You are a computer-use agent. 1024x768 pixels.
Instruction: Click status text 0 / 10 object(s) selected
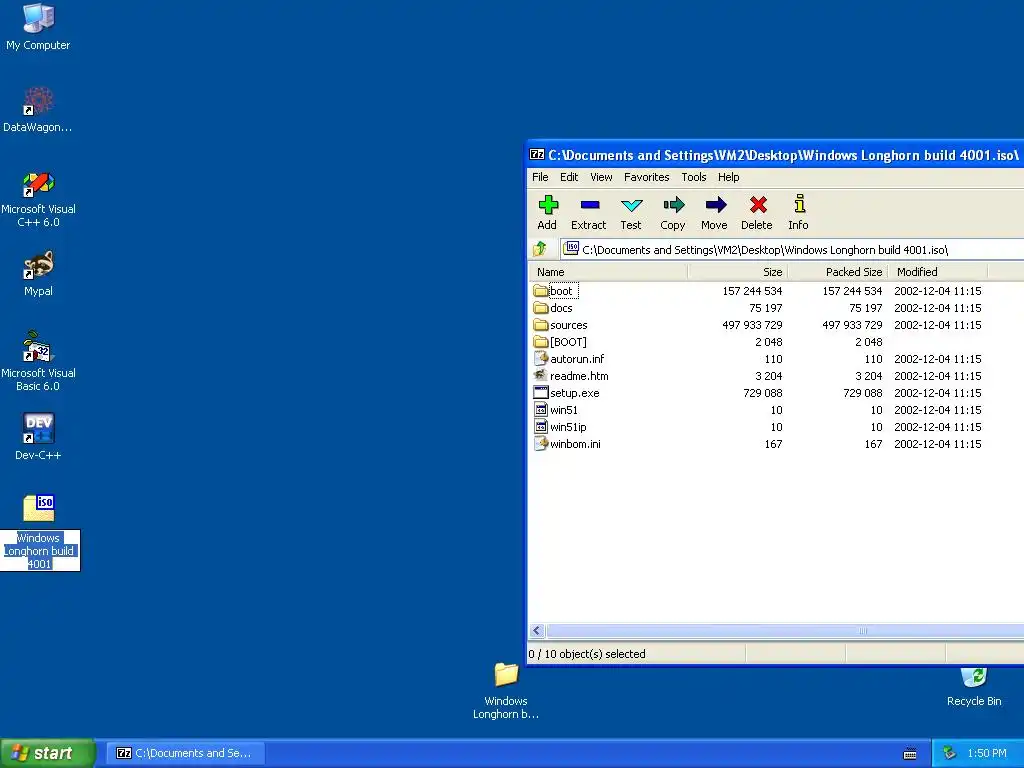587,654
